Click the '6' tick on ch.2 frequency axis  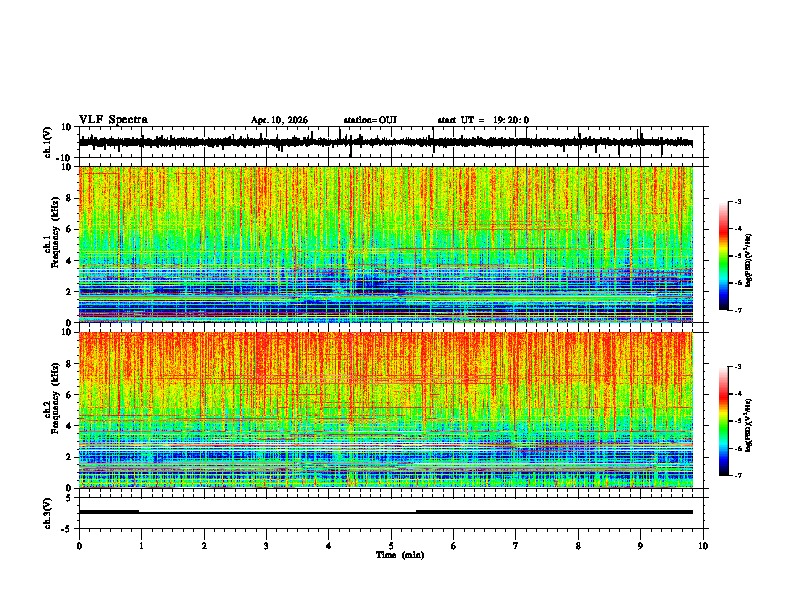(70, 395)
